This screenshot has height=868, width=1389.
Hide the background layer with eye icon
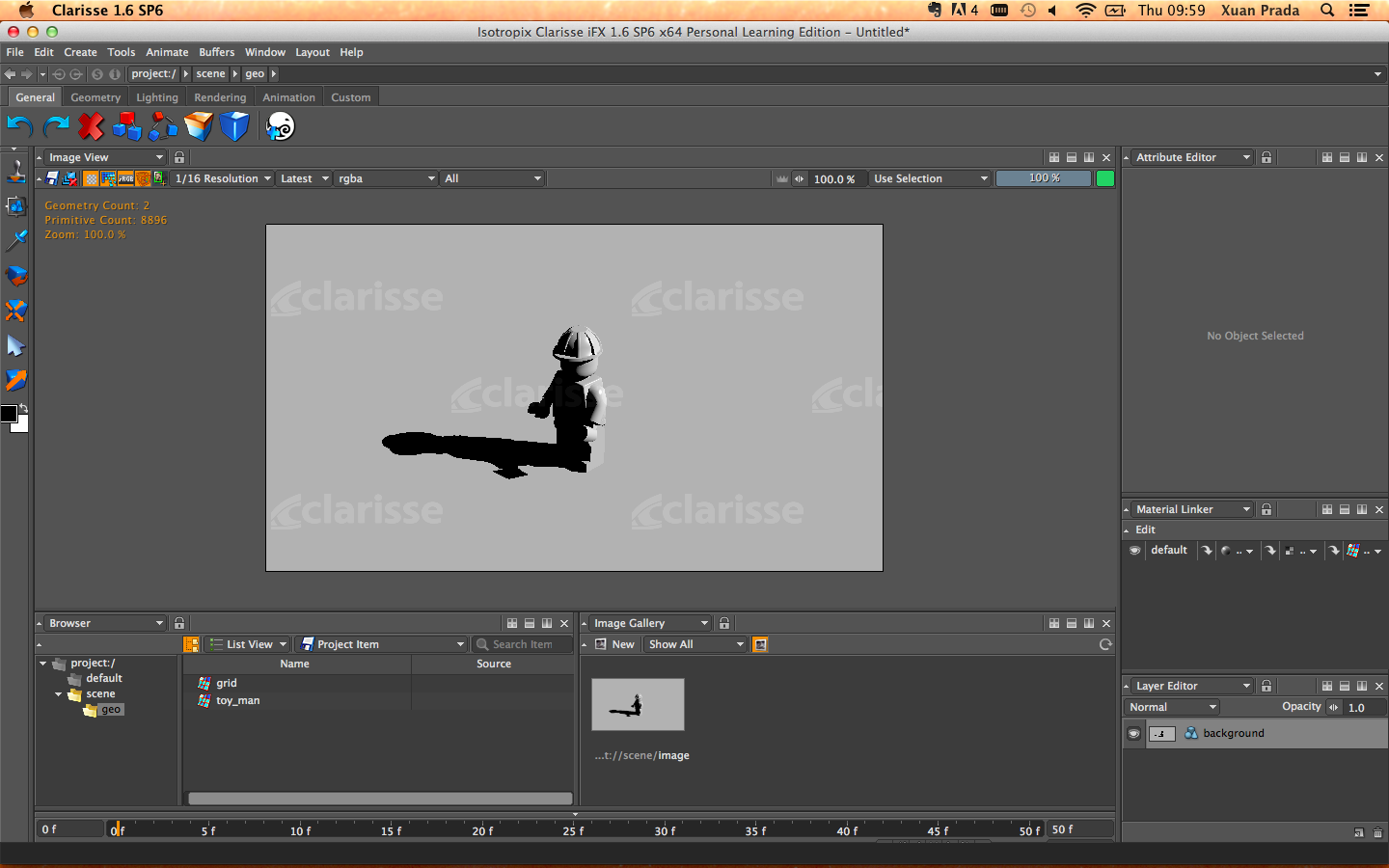tap(1134, 734)
